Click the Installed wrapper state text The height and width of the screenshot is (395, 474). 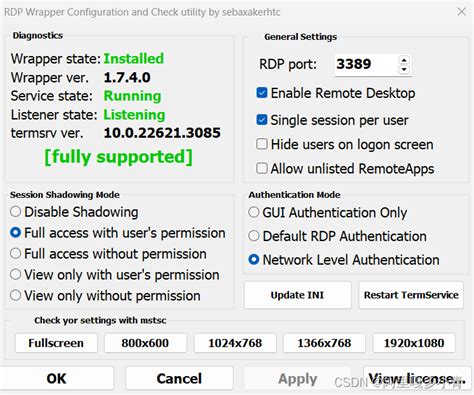(x=134, y=59)
